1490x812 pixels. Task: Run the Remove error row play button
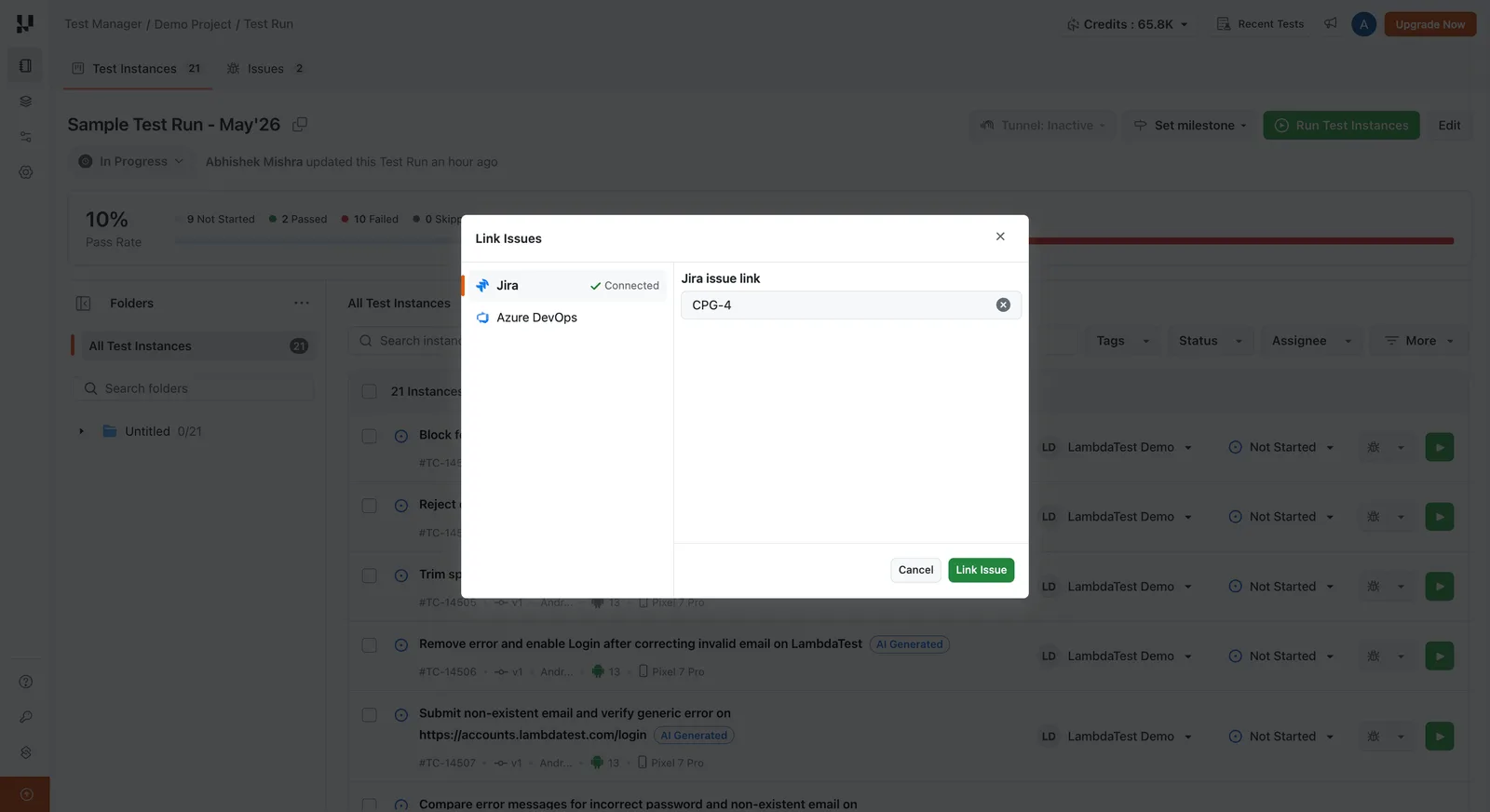[x=1439, y=656]
